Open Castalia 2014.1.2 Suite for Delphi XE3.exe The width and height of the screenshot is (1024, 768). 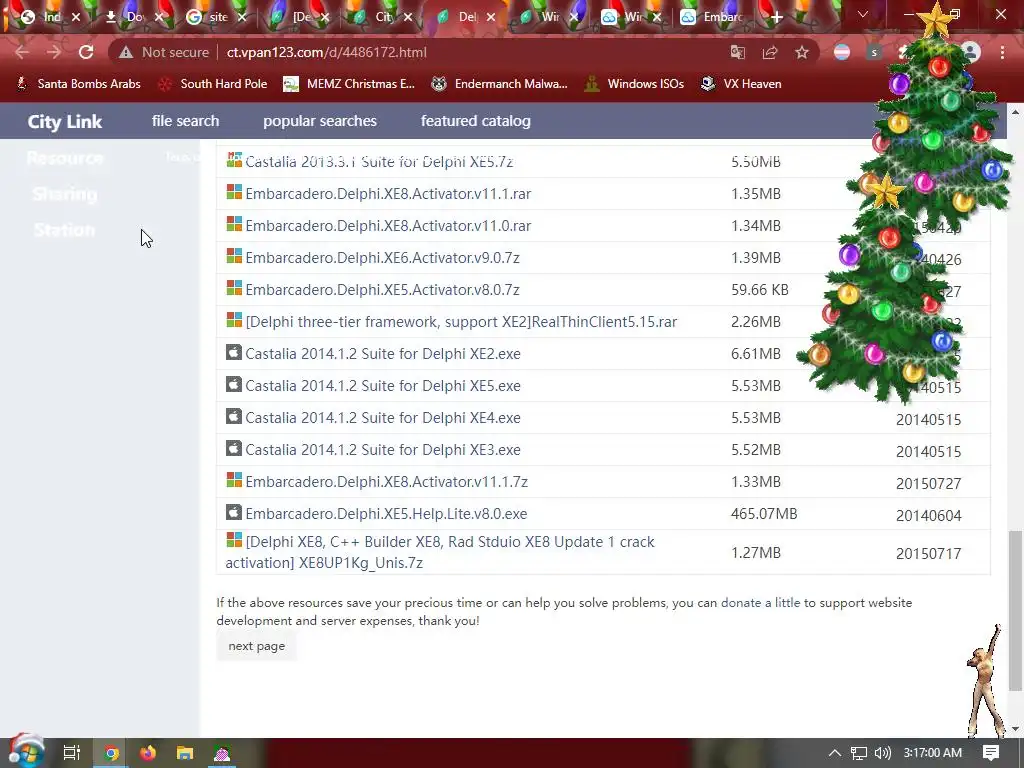tap(383, 450)
